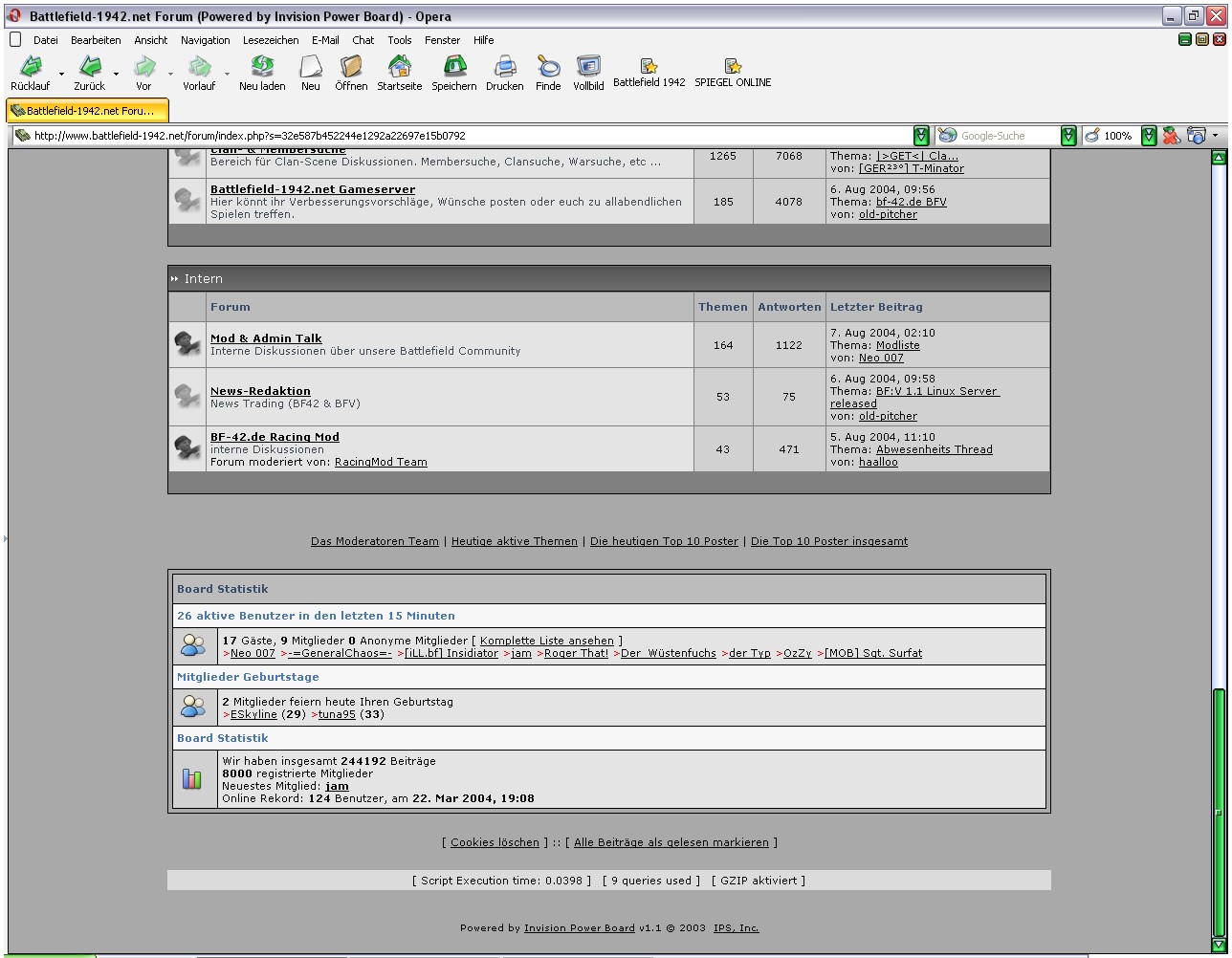This screenshot has width=1232, height=958.
Task: Reload the page with Neu laden
Action: tap(262, 66)
